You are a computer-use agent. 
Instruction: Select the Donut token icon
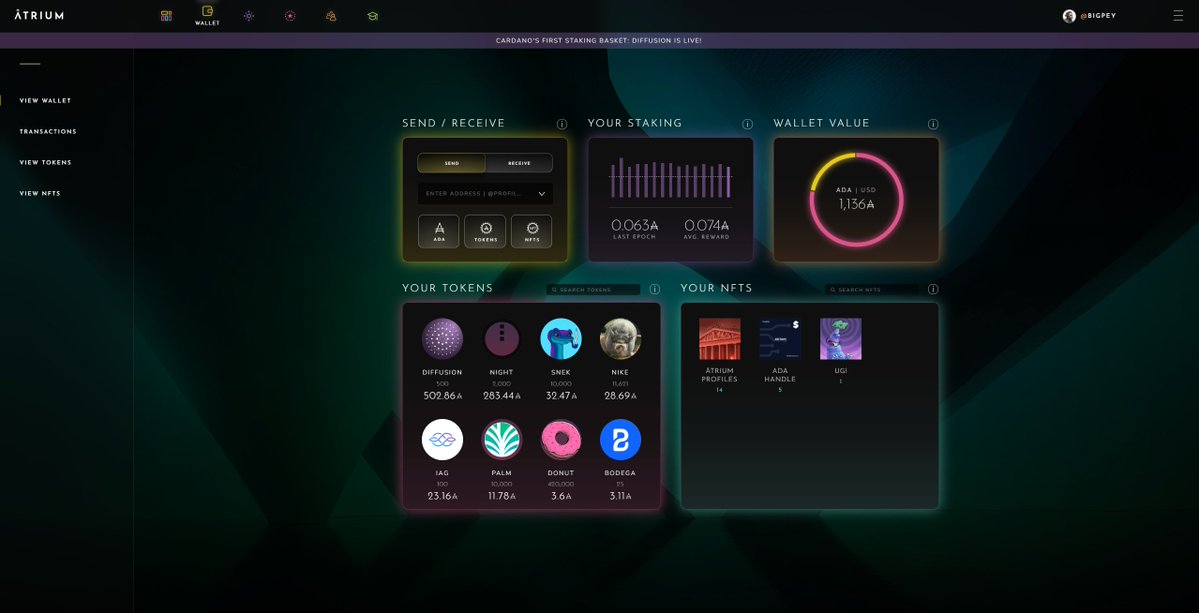click(561, 439)
